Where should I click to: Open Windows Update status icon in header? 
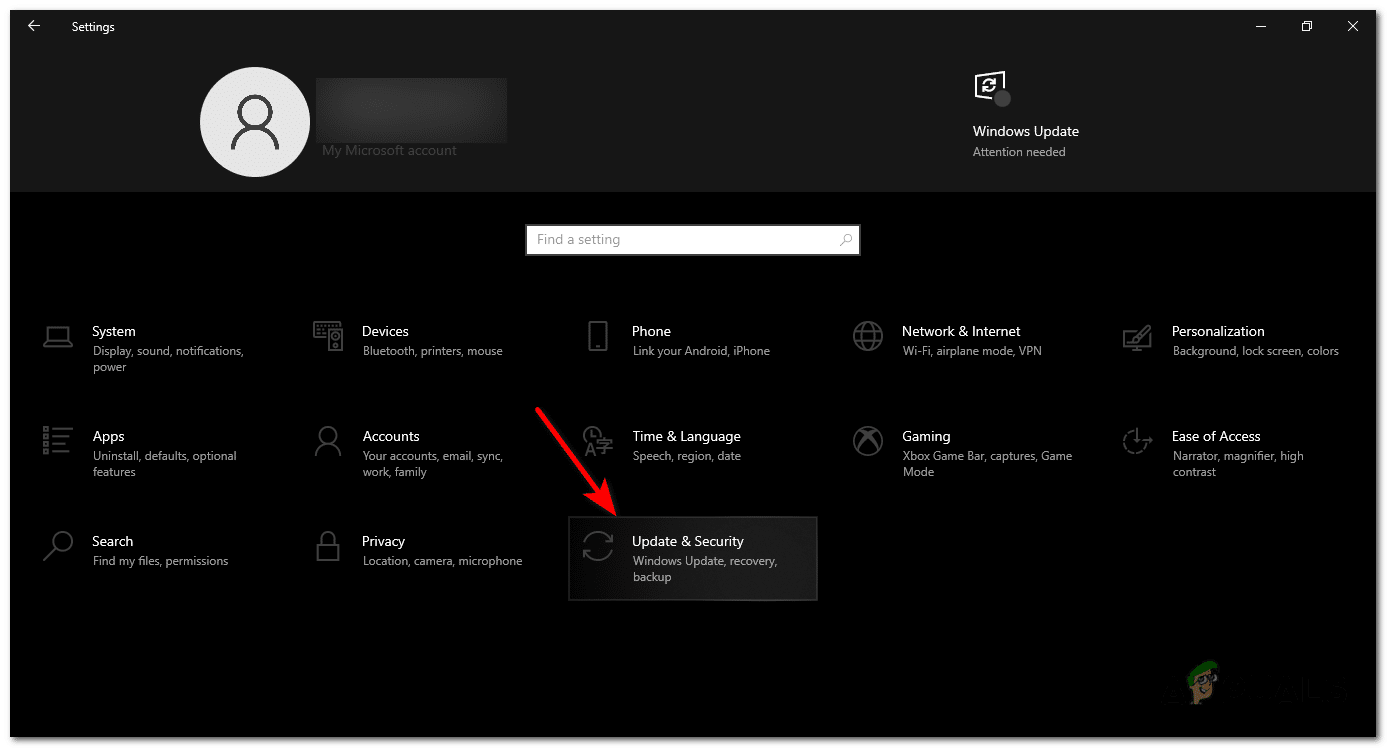point(990,87)
